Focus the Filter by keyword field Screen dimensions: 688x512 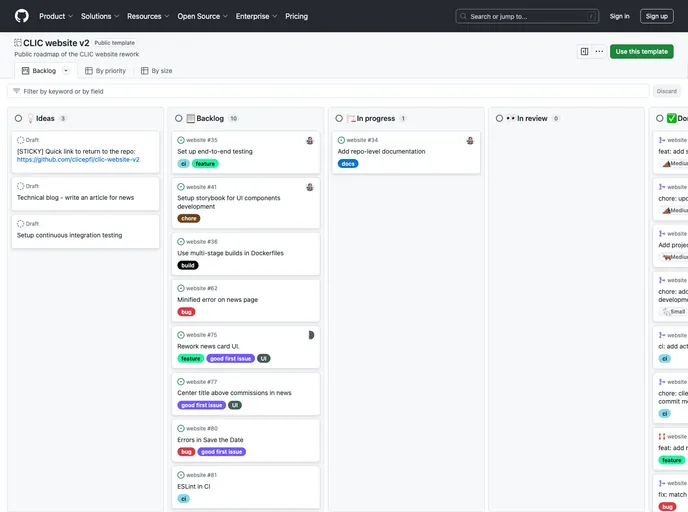pos(330,91)
